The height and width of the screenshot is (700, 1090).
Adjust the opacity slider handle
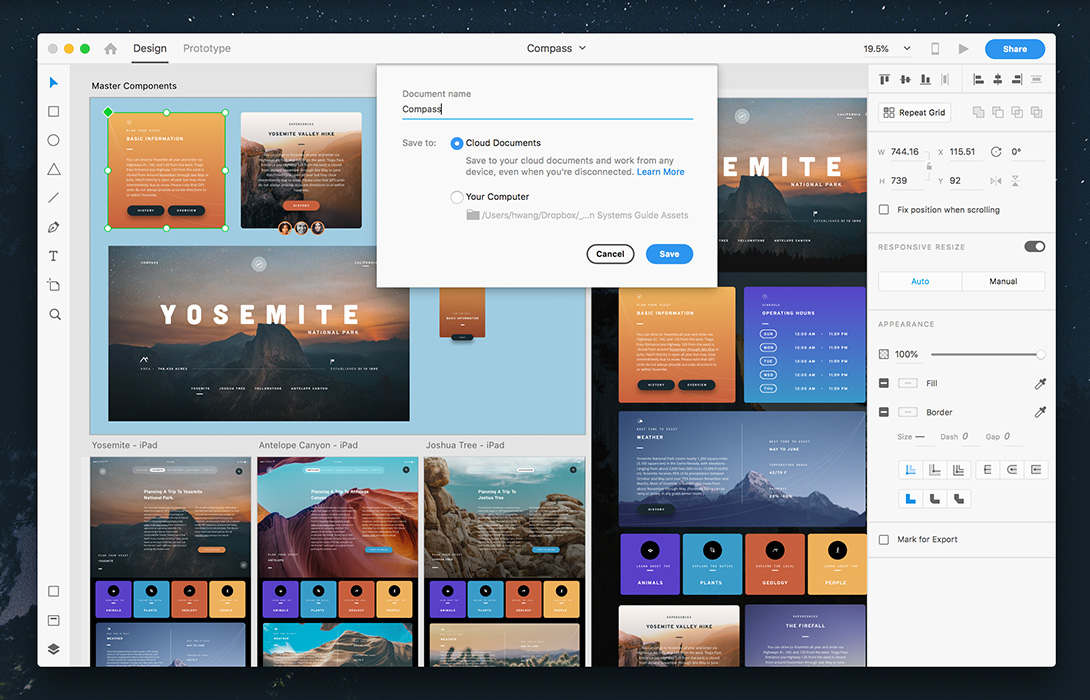(x=1041, y=355)
